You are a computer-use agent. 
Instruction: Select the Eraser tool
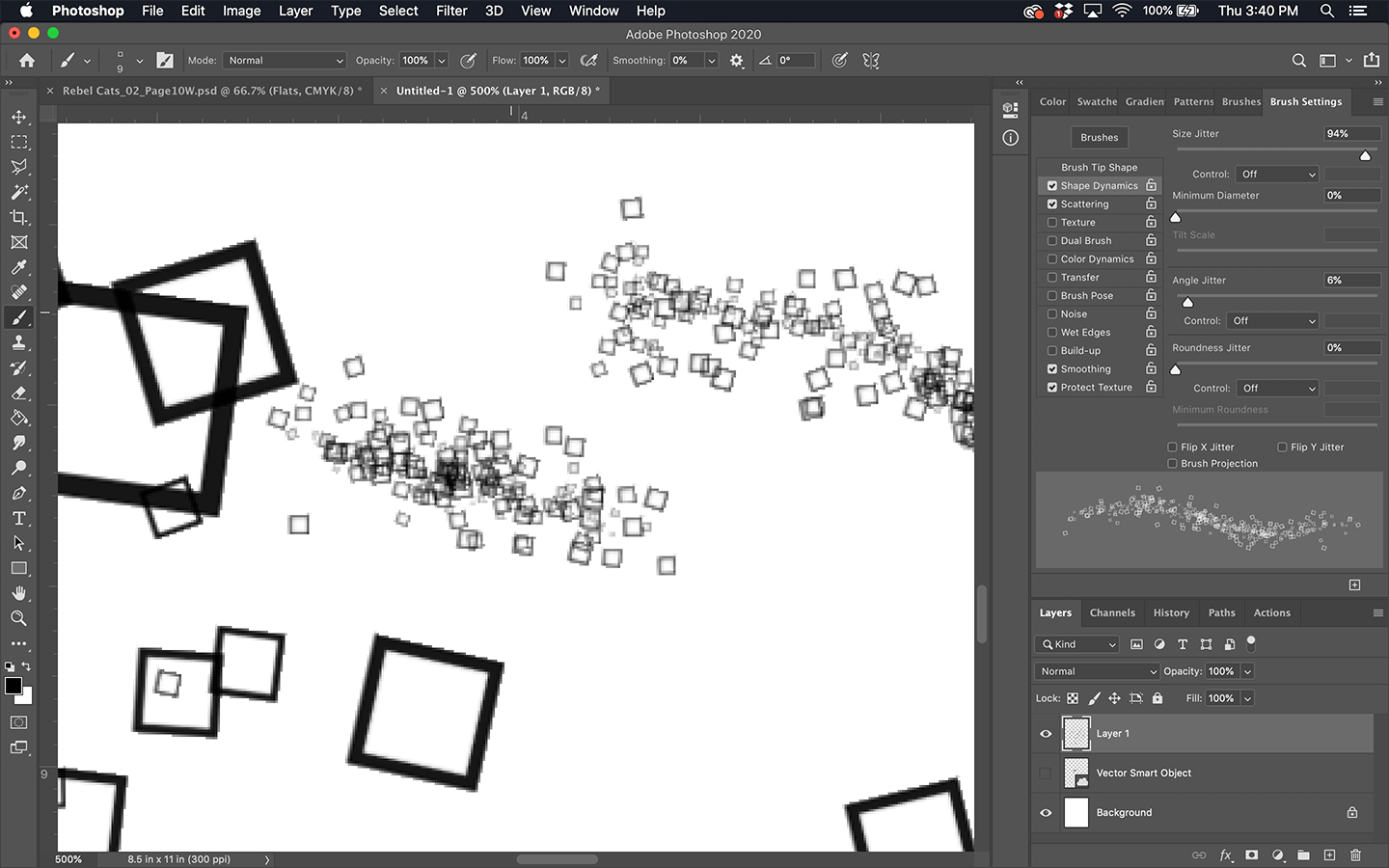click(x=19, y=393)
